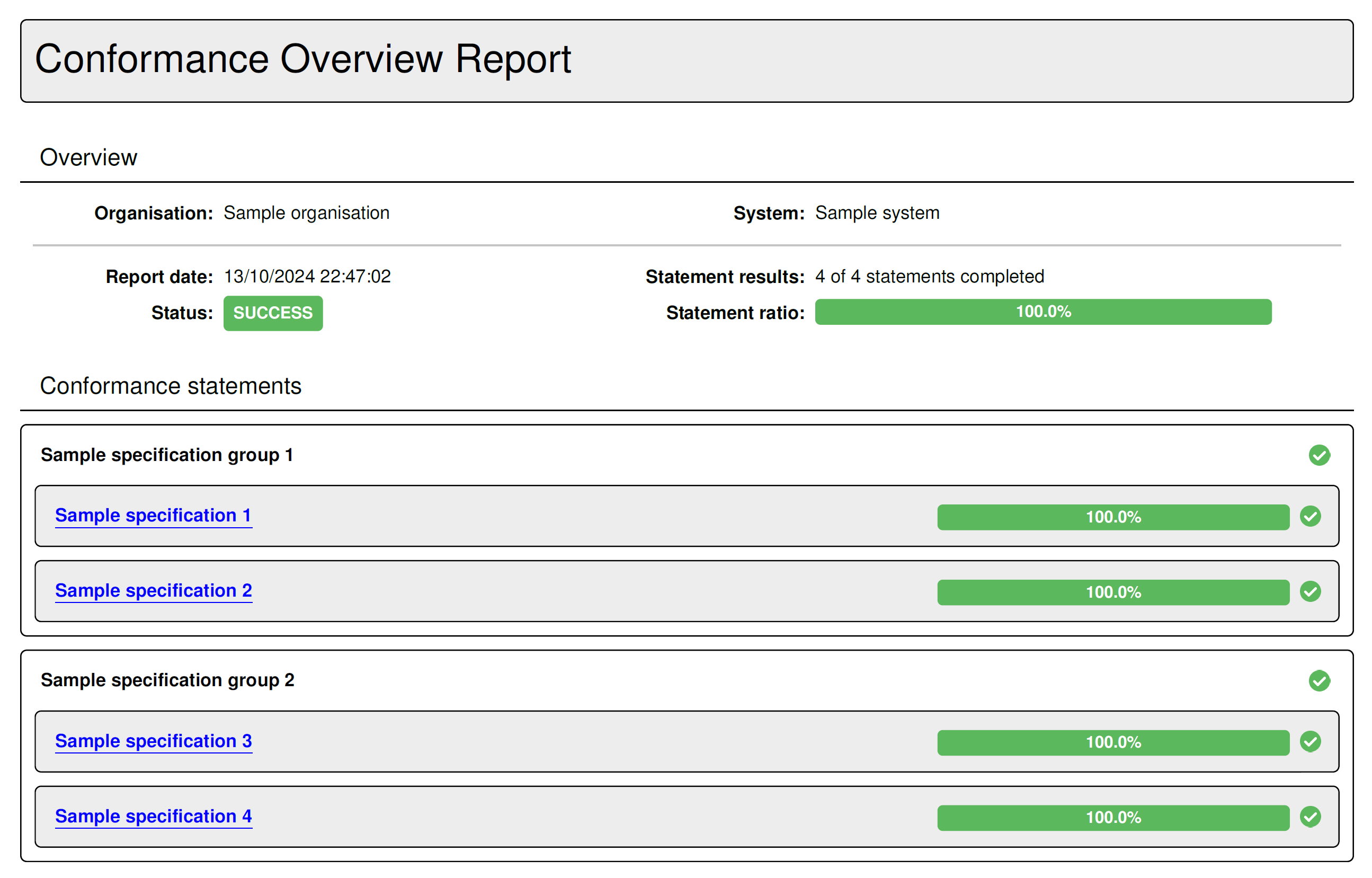This screenshot has width=1372, height=878.
Task: Select the Sample organisation value
Action: [x=307, y=212]
